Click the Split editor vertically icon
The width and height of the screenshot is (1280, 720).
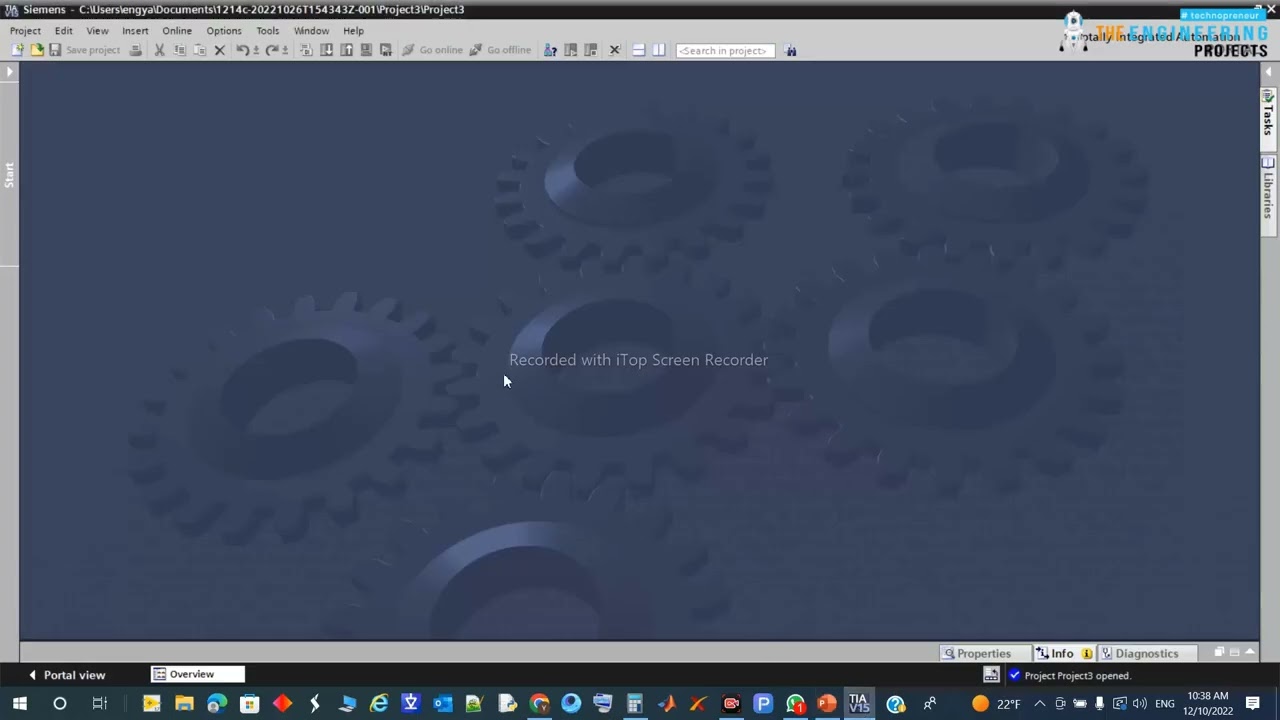(658, 50)
